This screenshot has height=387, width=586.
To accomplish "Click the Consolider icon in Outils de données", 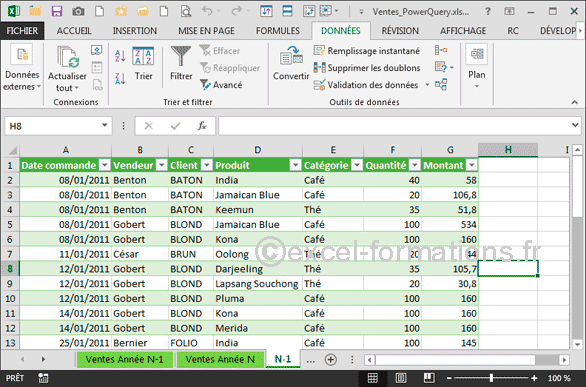I will [x=441, y=50].
